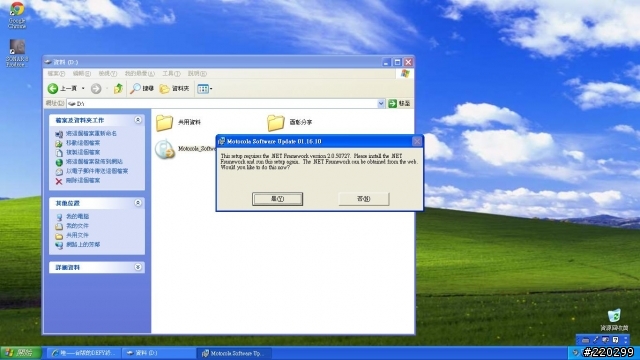Select the 共用資料 folder icon
The height and width of the screenshot is (360, 640).
(x=164, y=123)
